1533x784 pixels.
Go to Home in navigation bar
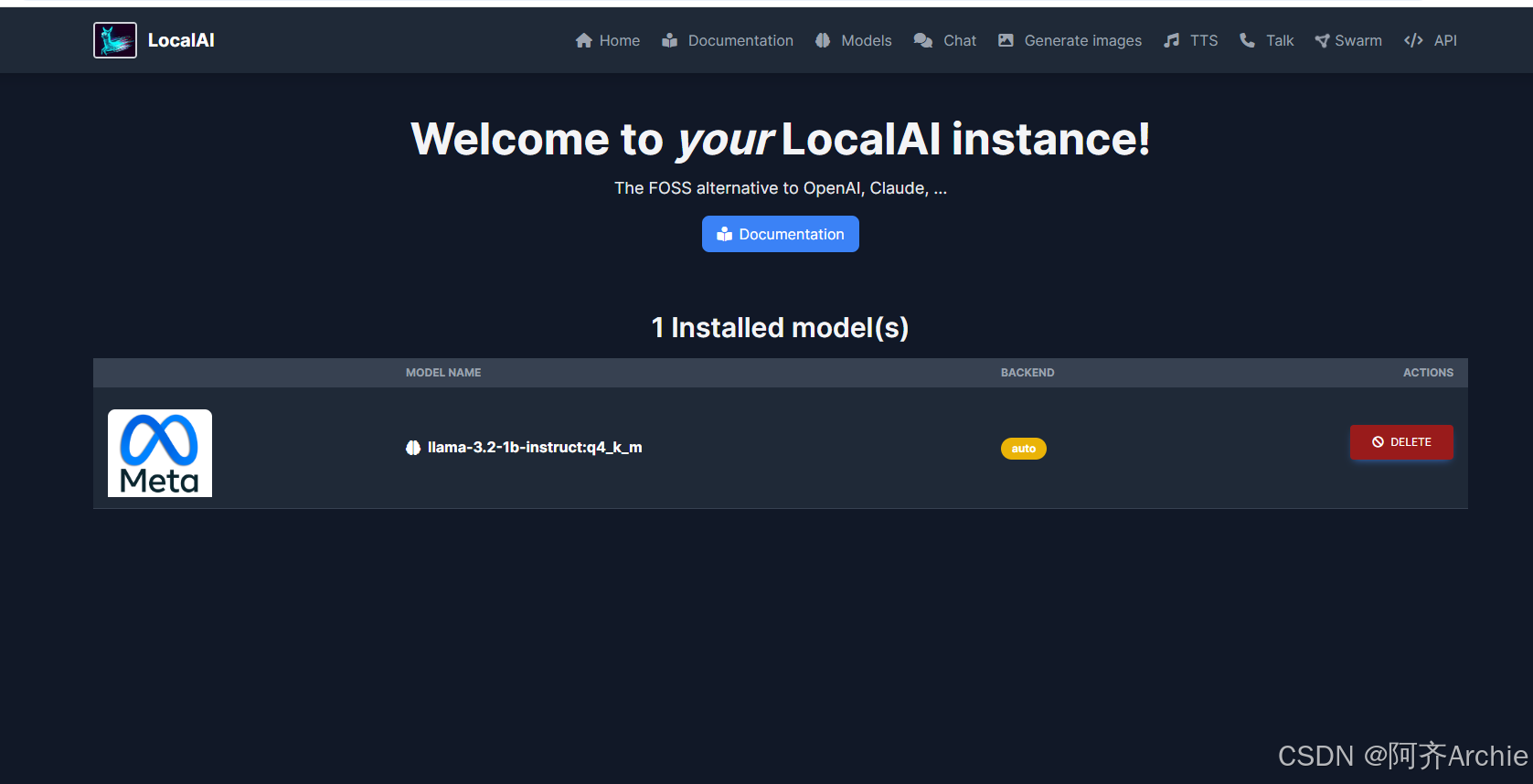pos(608,40)
